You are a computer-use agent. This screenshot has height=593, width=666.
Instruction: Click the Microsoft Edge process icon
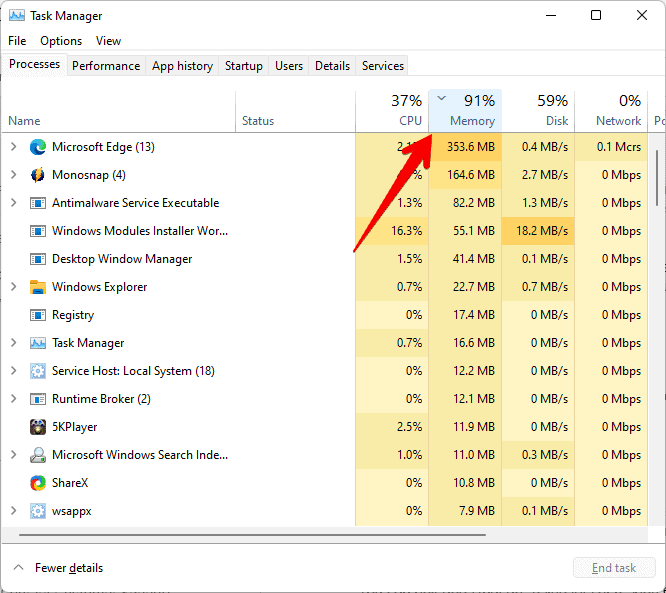38,147
